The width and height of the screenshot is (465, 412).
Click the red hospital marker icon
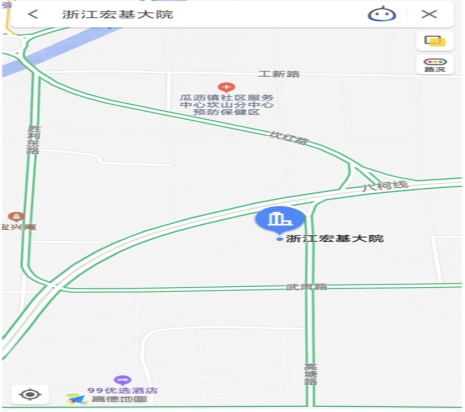pos(226,88)
